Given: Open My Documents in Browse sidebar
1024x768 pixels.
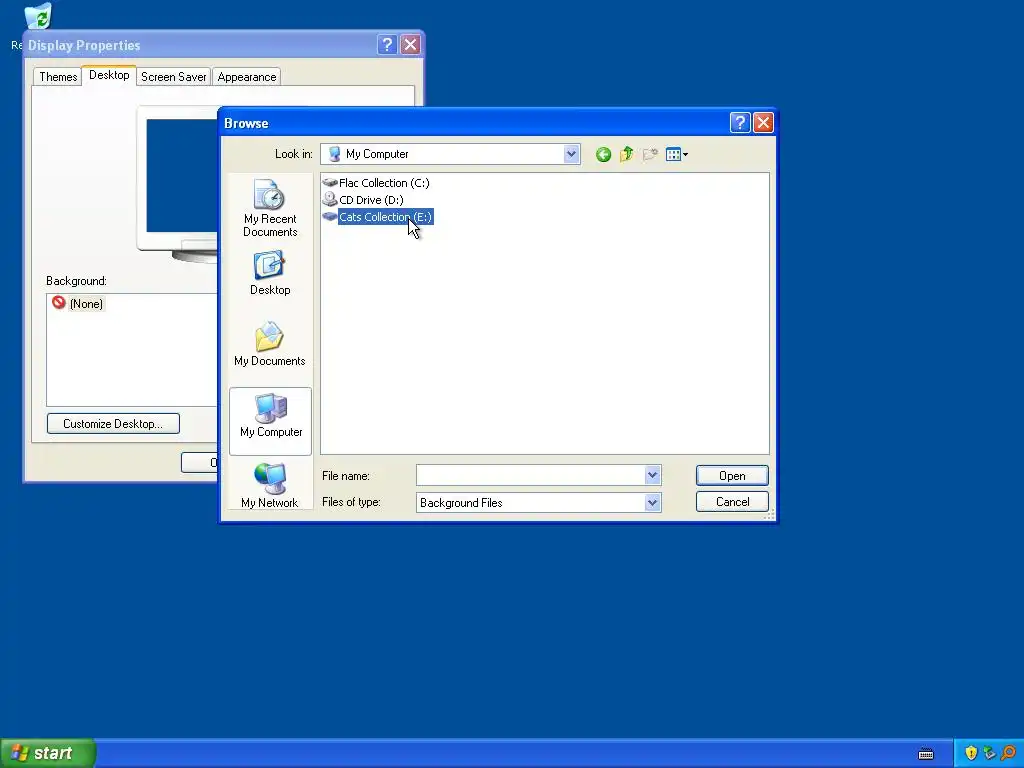Looking at the screenshot, I should (x=270, y=344).
